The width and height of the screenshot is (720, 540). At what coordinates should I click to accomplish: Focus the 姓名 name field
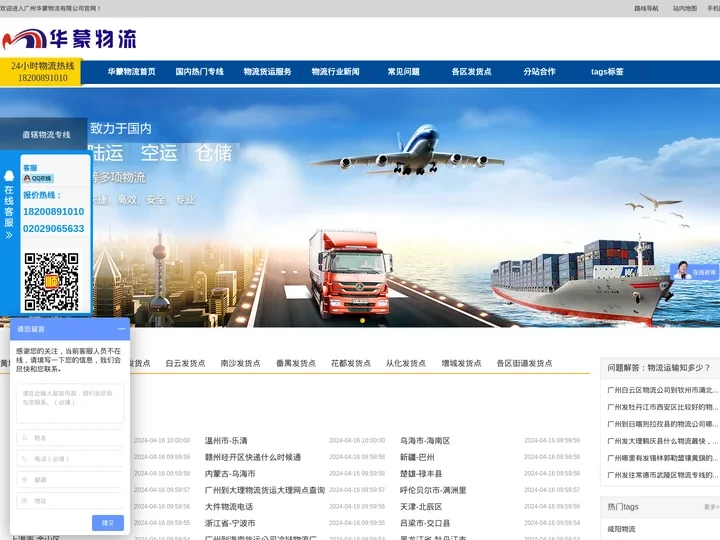pos(70,438)
